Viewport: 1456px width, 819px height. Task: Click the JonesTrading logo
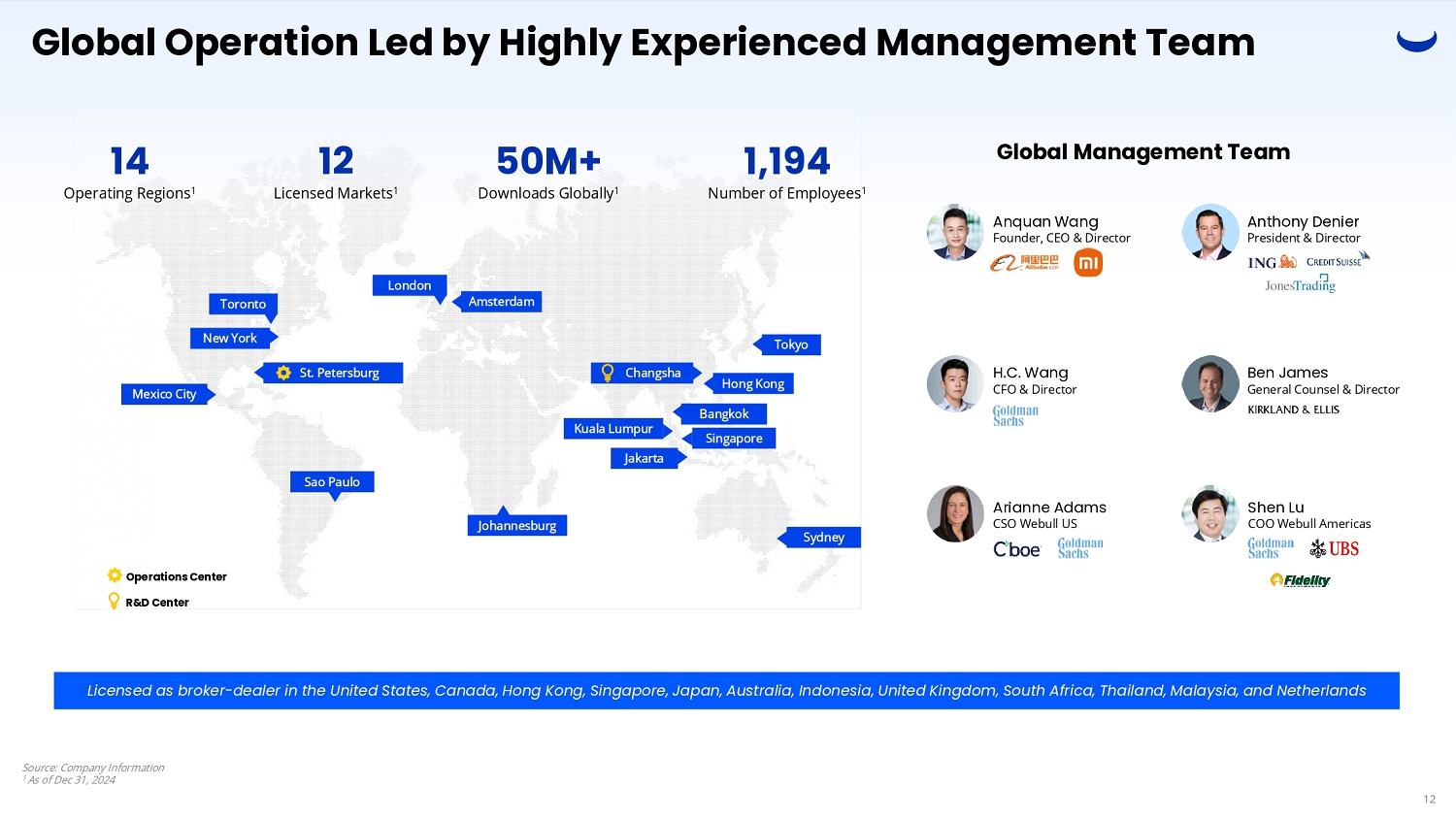pos(1300,284)
